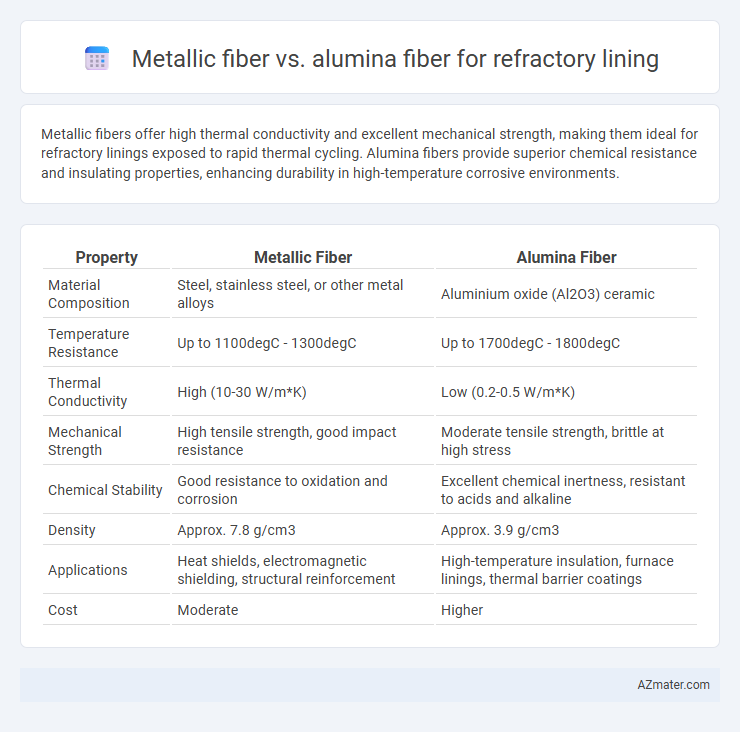Click the 'Cost' row label
The height and width of the screenshot is (732, 740).
tap(63, 610)
